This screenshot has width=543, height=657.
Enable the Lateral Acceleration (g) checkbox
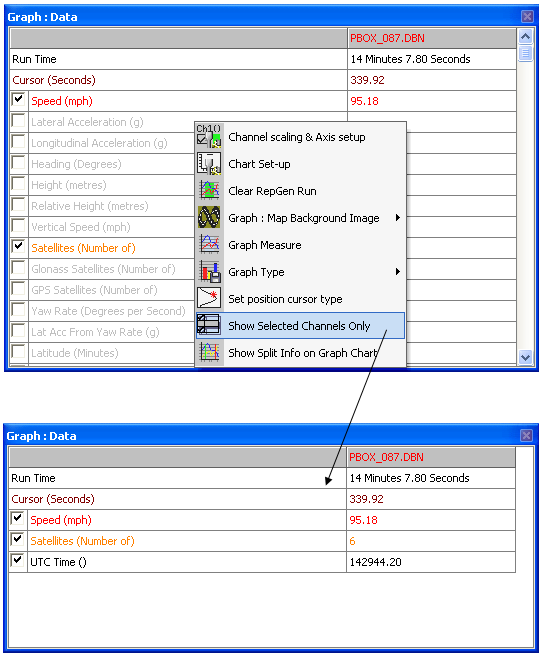(18, 121)
